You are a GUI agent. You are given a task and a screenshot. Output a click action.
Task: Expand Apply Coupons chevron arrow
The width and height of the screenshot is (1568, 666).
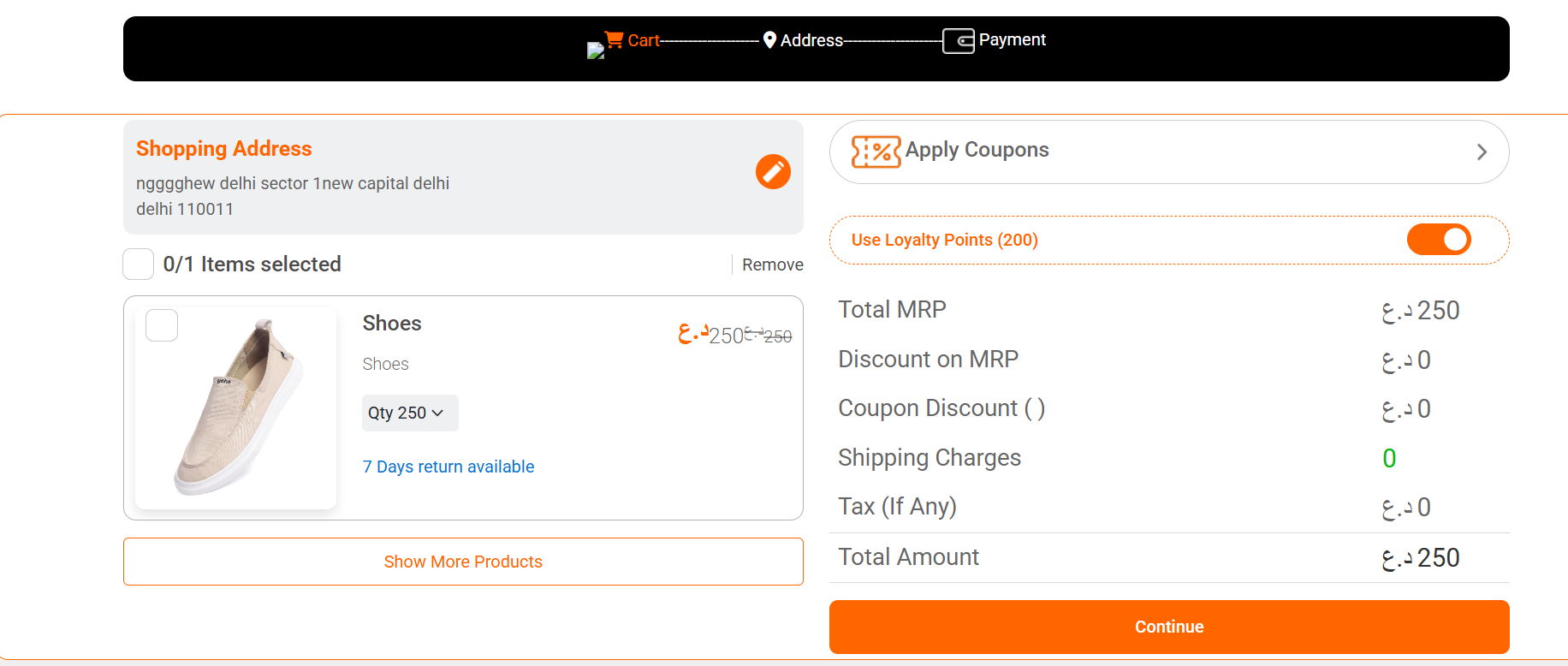(x=1482, y=152)
